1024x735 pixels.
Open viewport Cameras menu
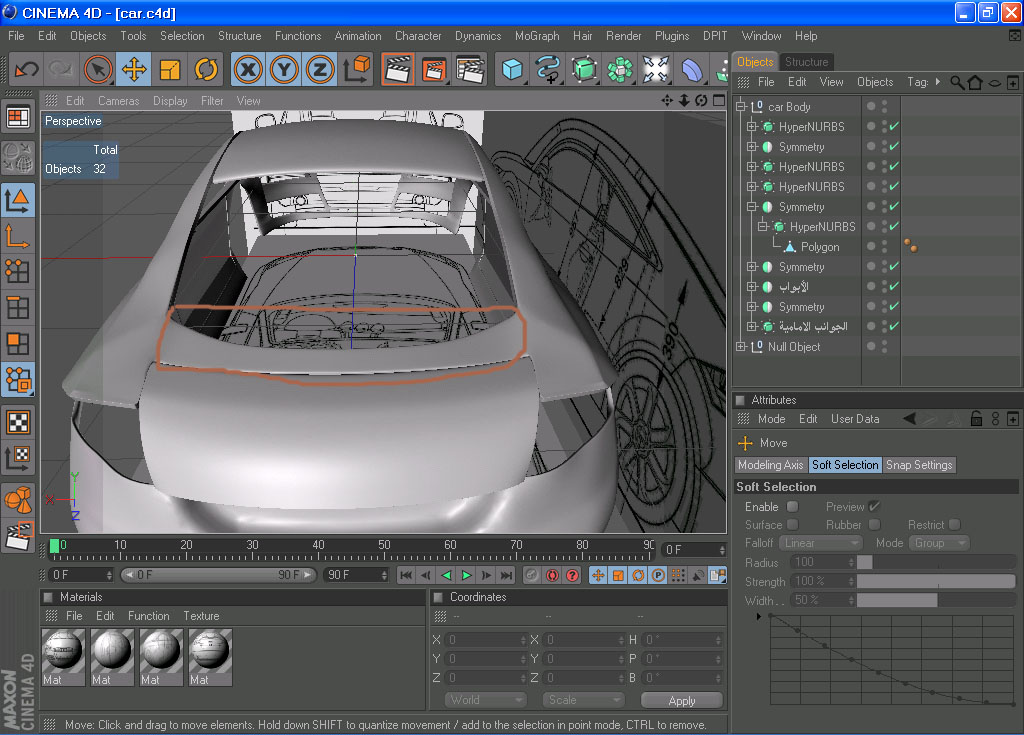tap(118, 101)
